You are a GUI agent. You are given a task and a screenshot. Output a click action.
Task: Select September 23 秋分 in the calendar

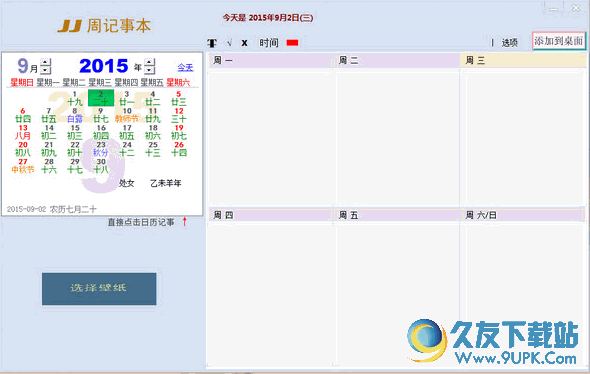tap(101, 149)
